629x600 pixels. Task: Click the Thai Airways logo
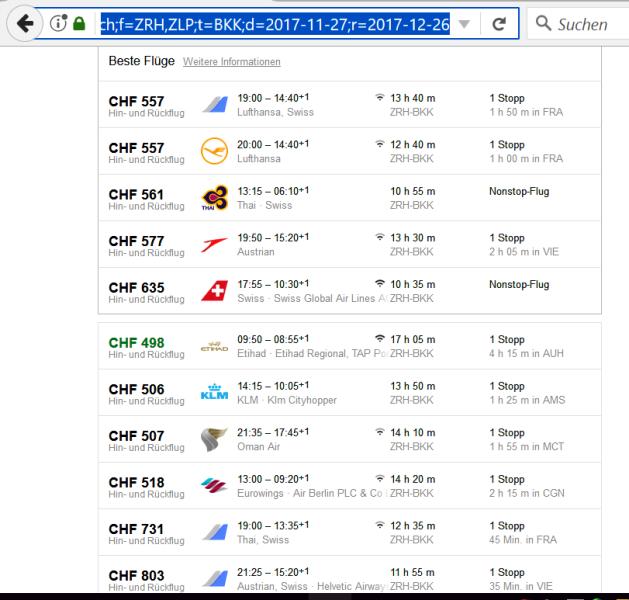click(215, 197)
